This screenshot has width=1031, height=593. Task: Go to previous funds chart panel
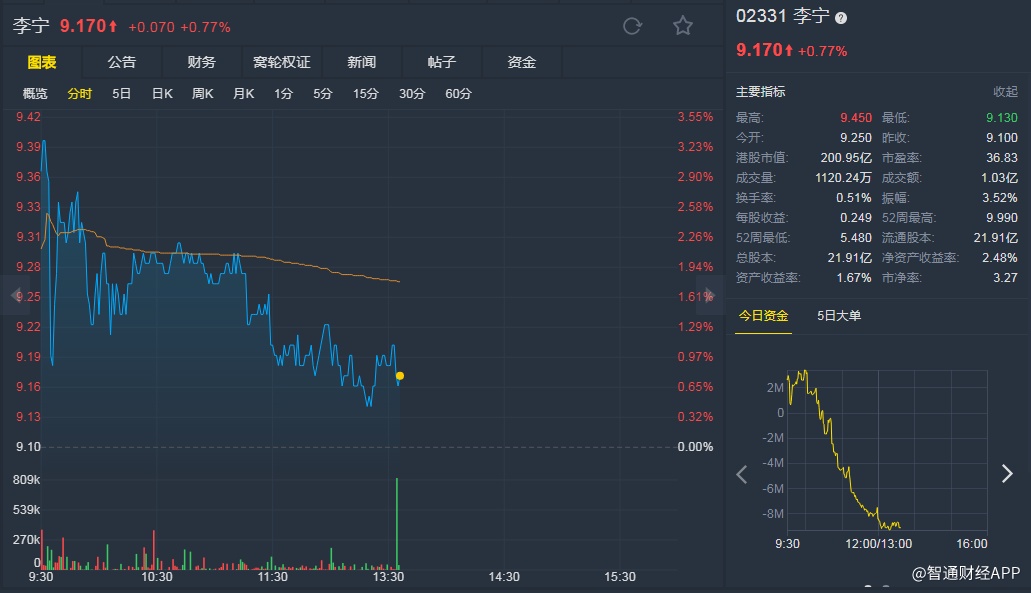[742, 474]
